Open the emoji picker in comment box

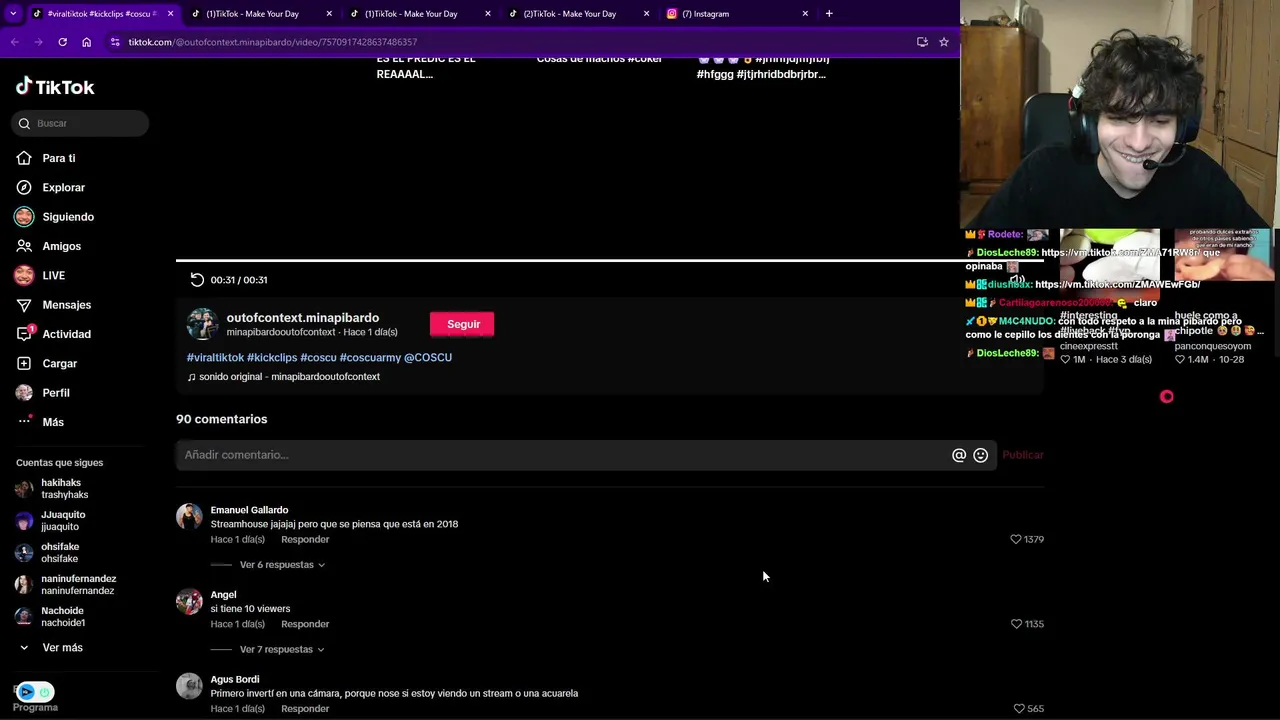(x=981, y=455)
